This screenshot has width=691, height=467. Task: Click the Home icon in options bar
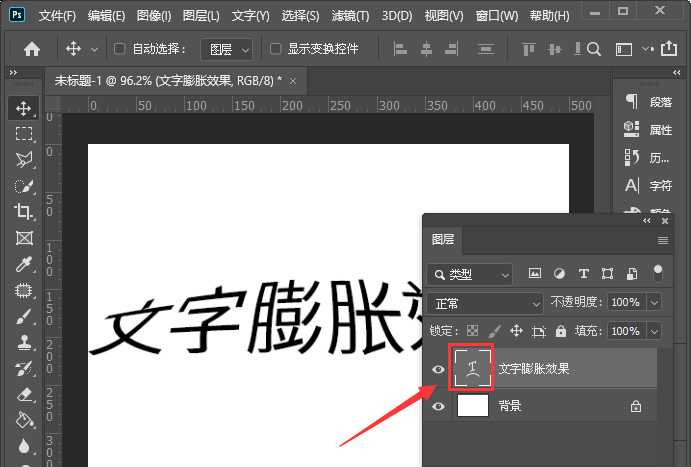(32, 48)
